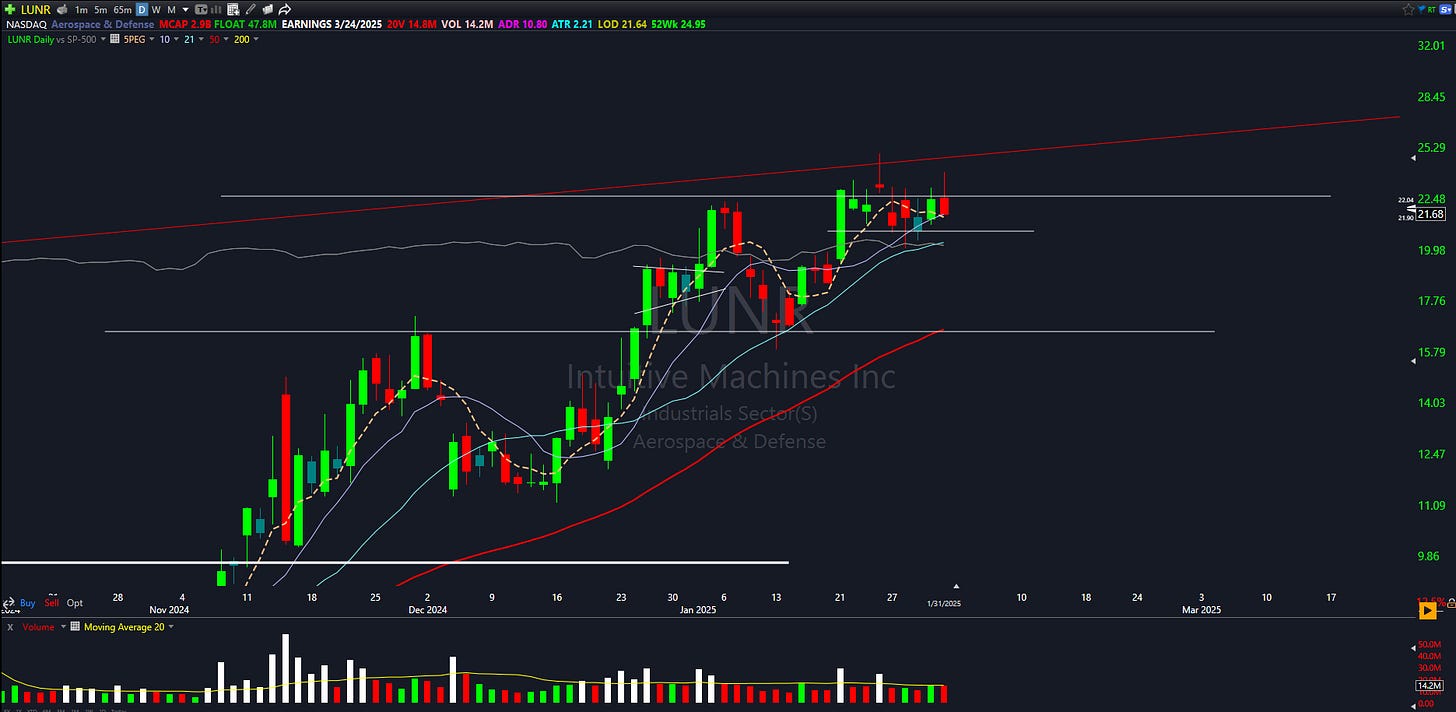Click the Mar 2025 date axis label
The image size is (1456, 712).
(x=1201, y=609)
